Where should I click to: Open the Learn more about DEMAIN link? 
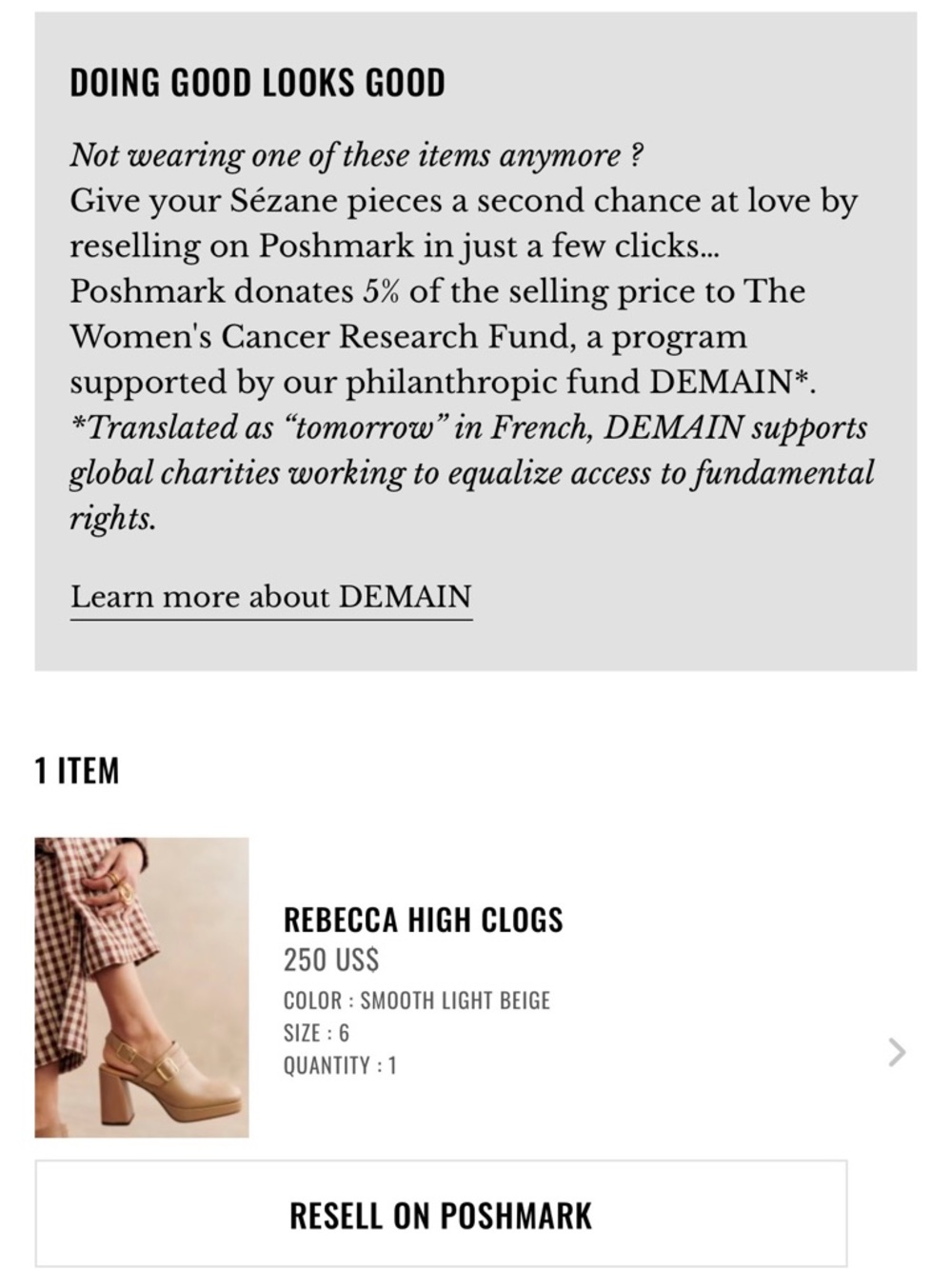click(x=271, y=597)
